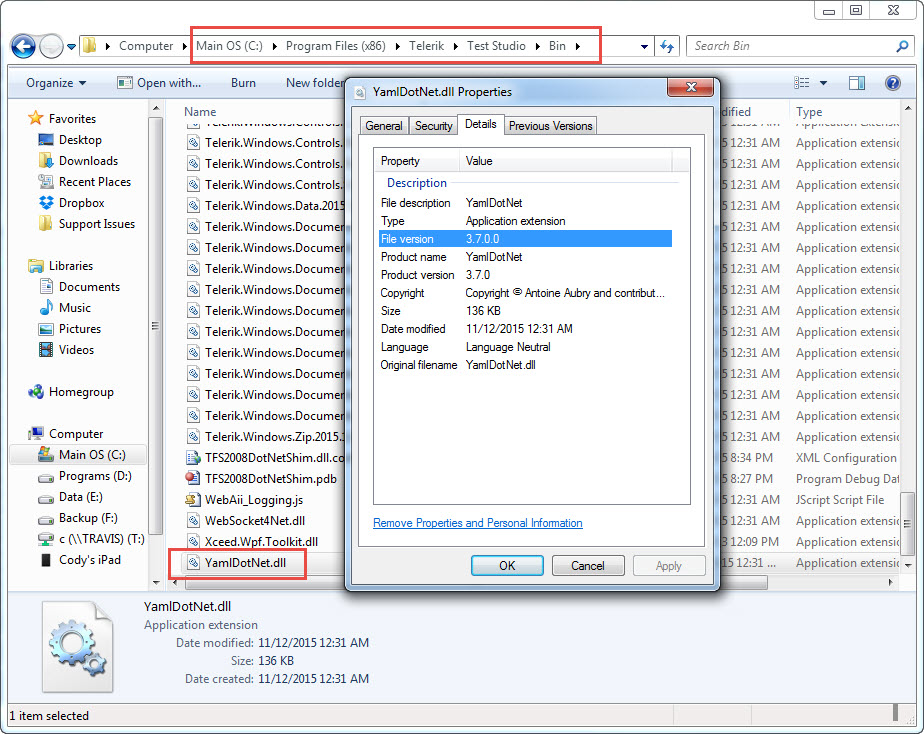Click the Details tab
924x734 pixels.
pyautogui.click(x=480, y=124)
